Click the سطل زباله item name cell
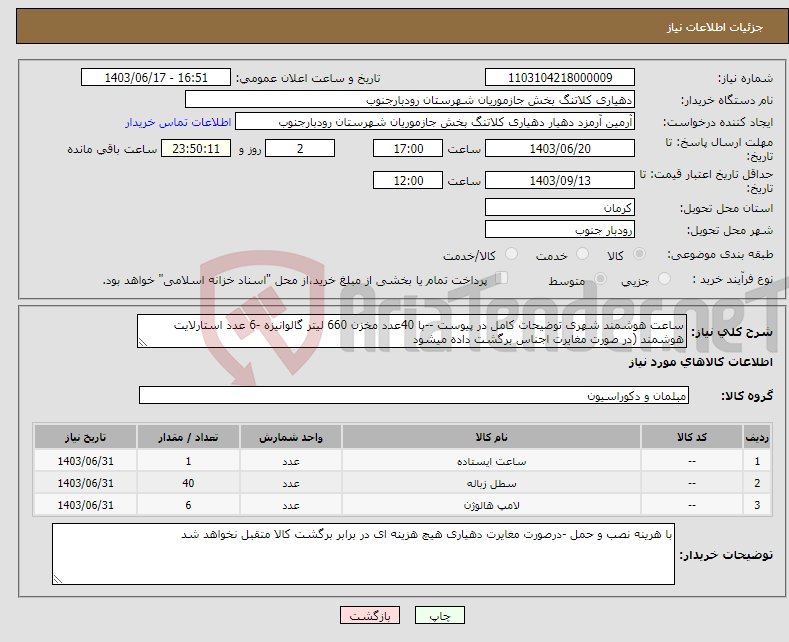 click(491, 483)
